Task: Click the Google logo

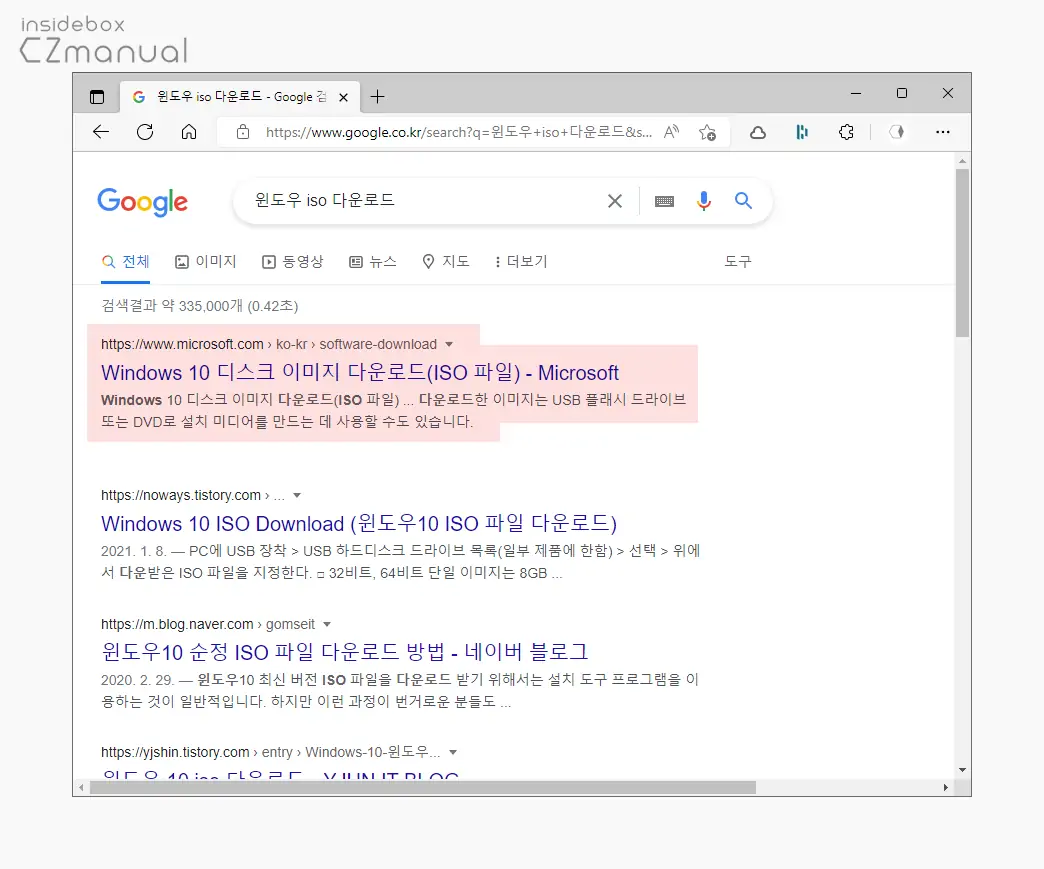Action: (142, 201)
